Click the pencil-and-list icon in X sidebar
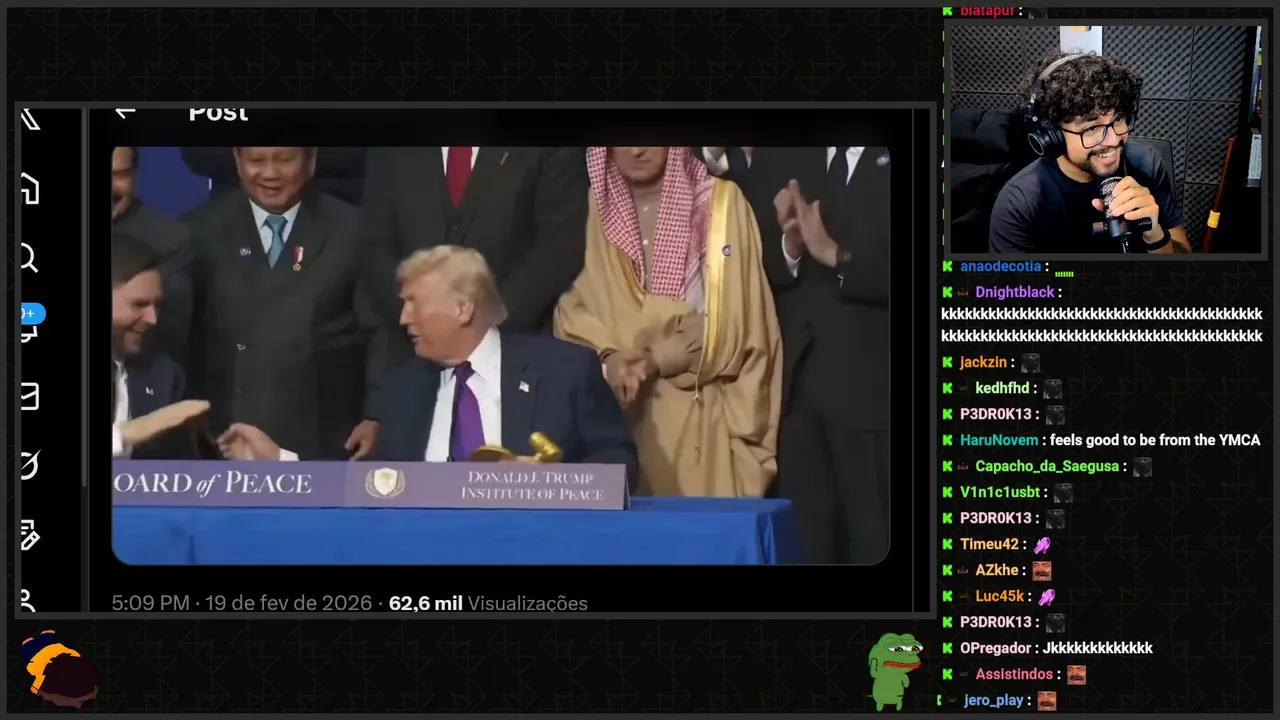 [x=30, y=535]
